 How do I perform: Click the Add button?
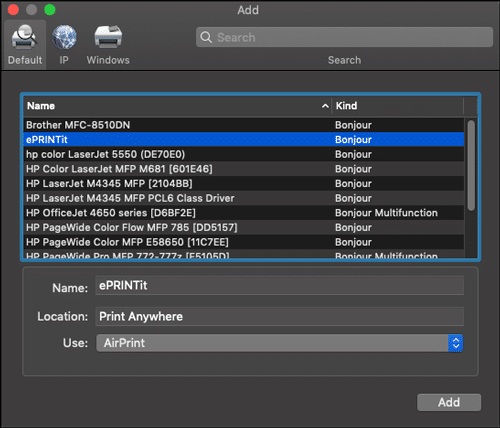click(449, 402)
